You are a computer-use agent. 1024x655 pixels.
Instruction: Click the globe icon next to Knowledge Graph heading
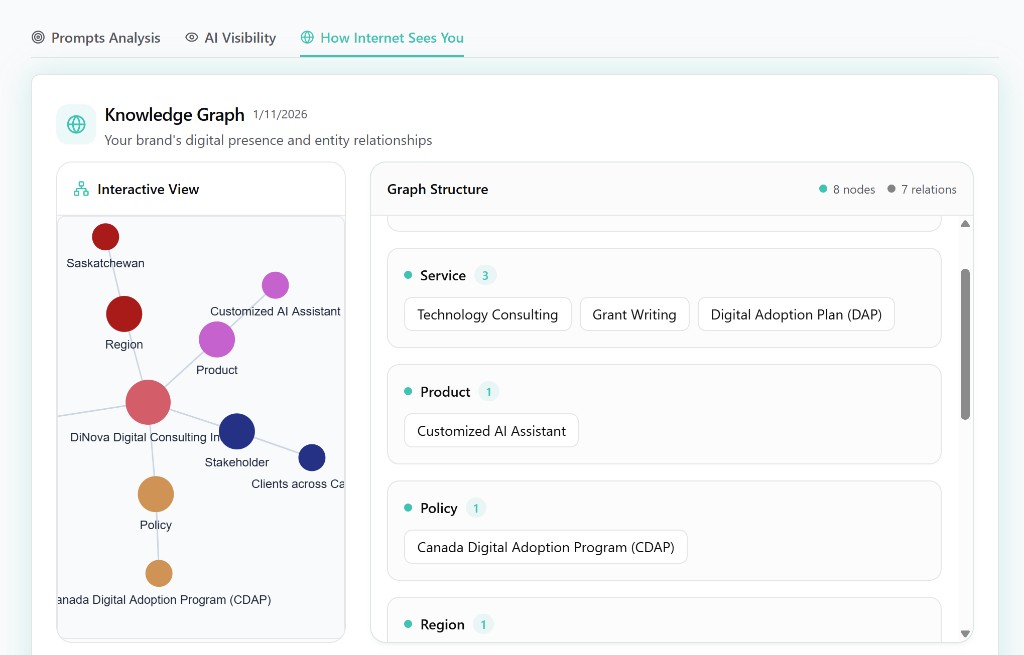pyautogui.click(x=75, y=123)
